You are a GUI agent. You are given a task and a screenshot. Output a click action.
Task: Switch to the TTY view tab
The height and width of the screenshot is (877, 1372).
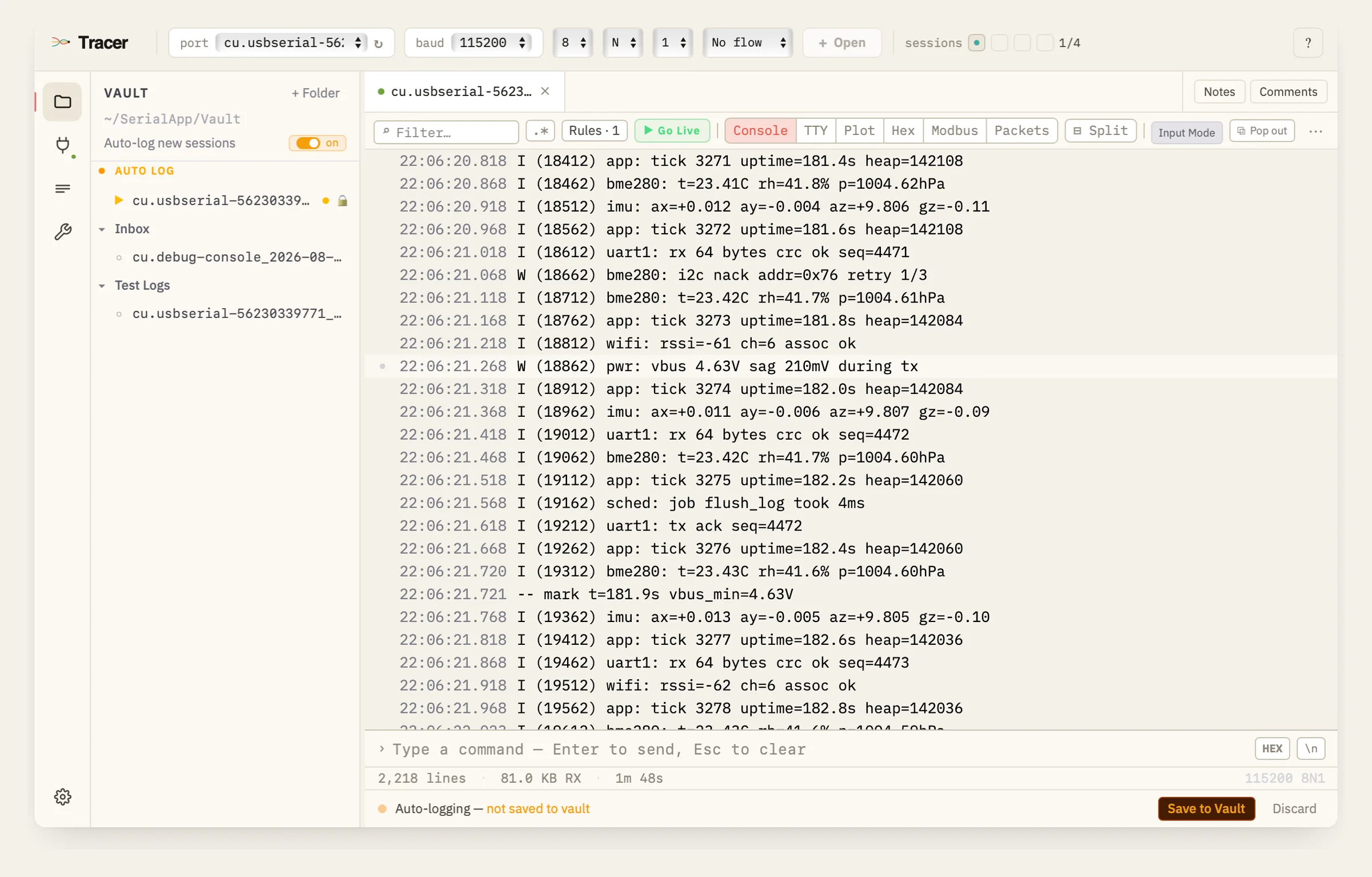(816, 131)
